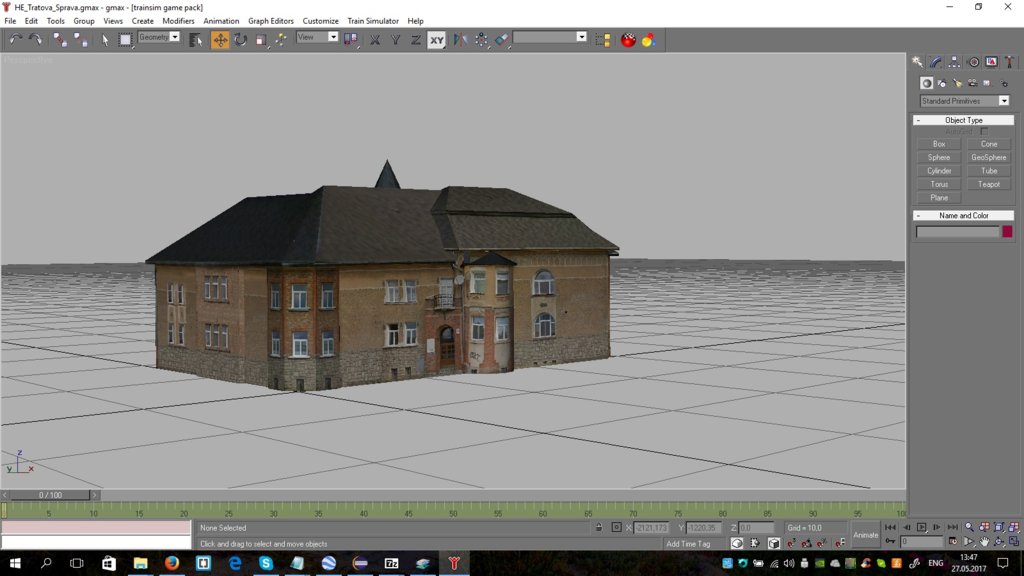Open the Named Selection Sets icon

(603, 40)
